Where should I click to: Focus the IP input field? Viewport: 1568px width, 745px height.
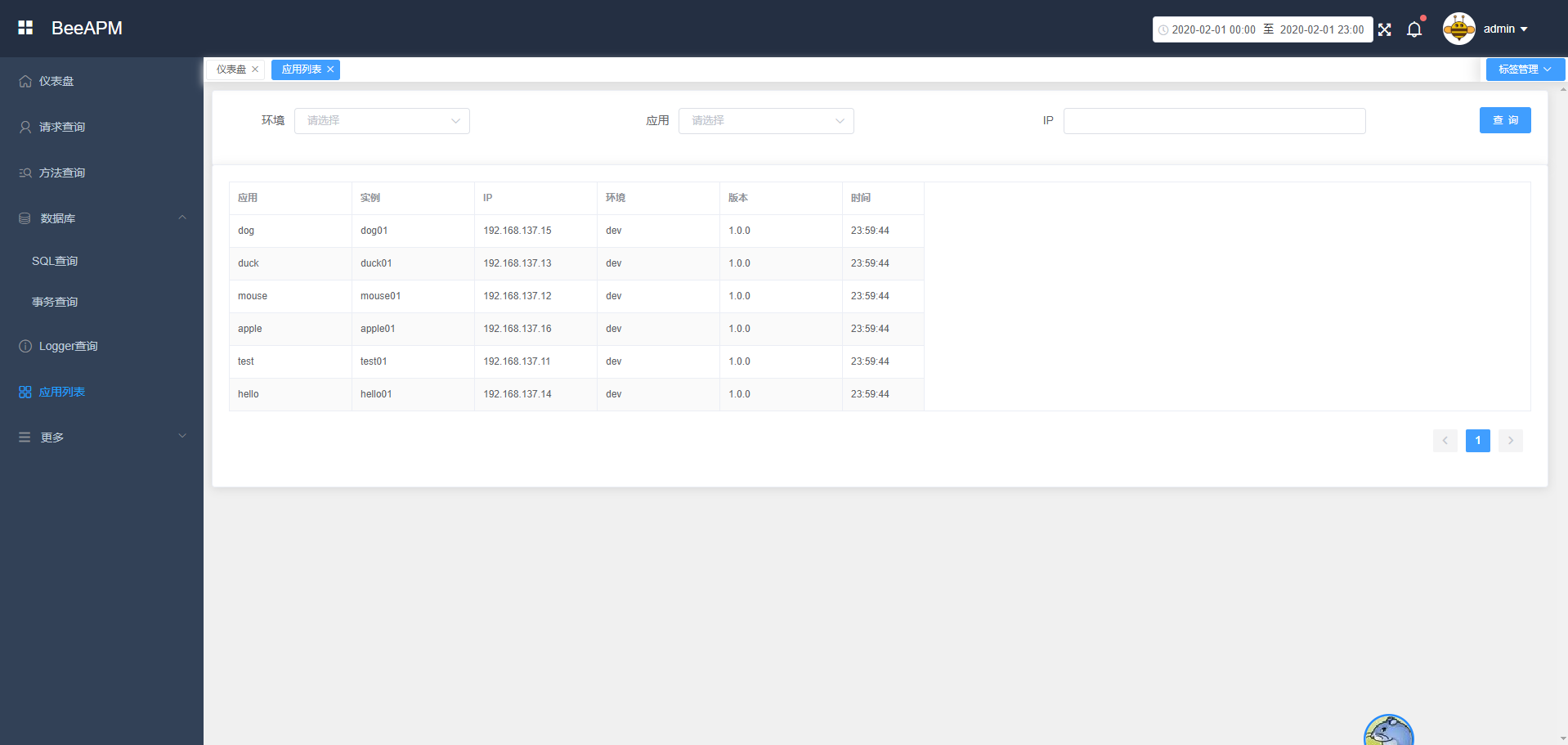tap(1214, 121)
